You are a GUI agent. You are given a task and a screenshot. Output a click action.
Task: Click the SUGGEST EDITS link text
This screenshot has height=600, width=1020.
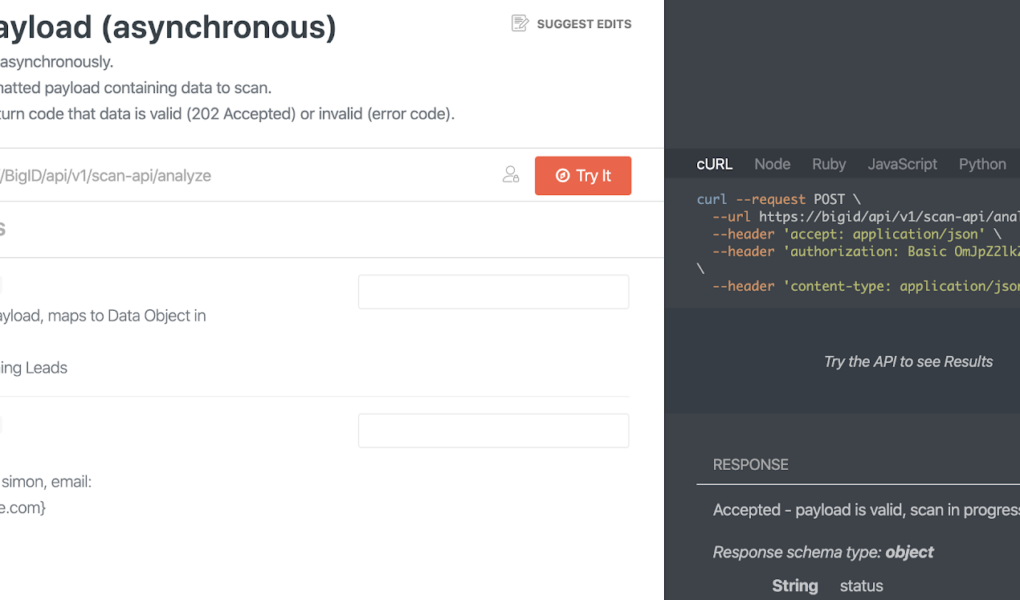(x=584, y=24)
